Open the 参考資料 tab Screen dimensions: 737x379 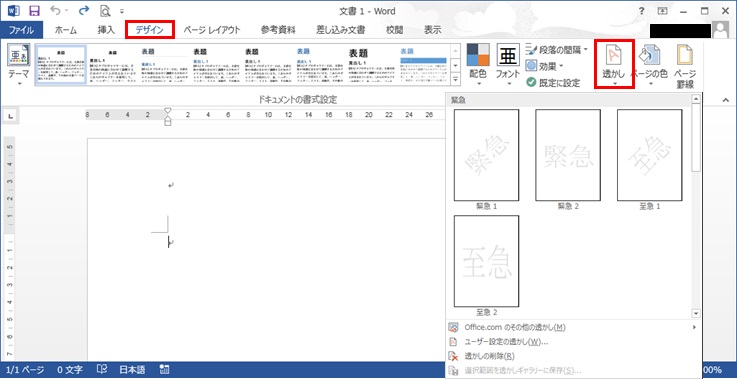pyautogui.click(x=278, y=30)
